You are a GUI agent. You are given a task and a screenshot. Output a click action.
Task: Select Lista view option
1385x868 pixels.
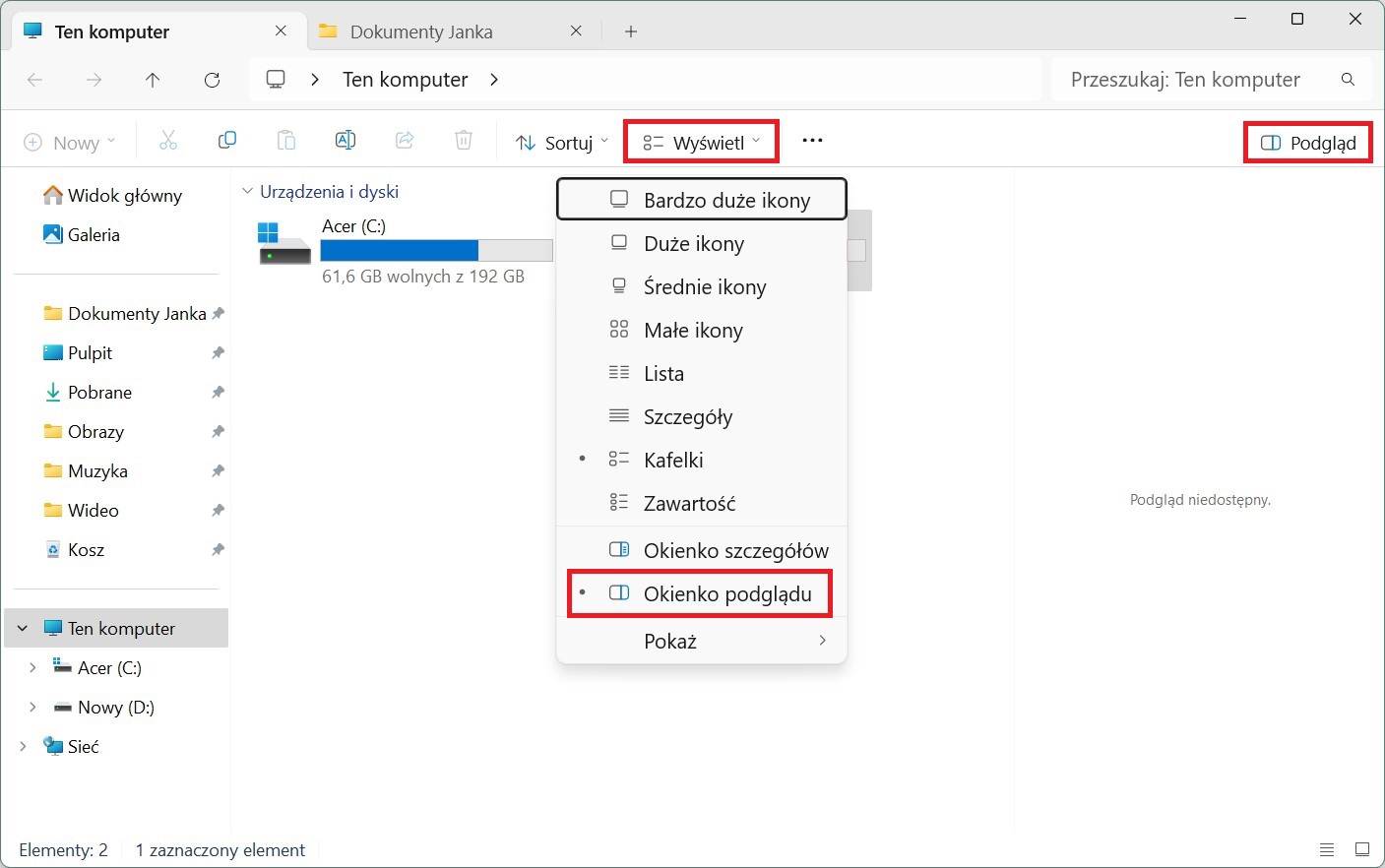click(701, 374)
